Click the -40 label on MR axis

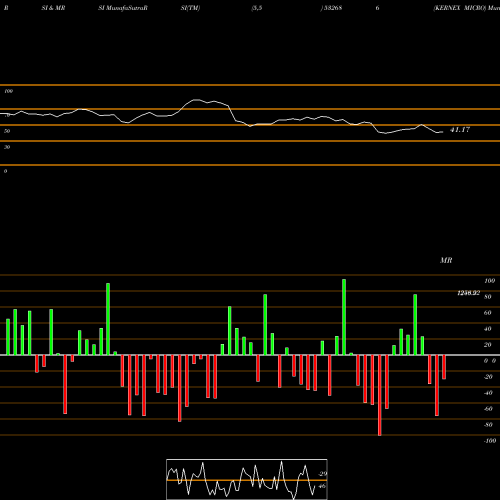coord(488,393)
